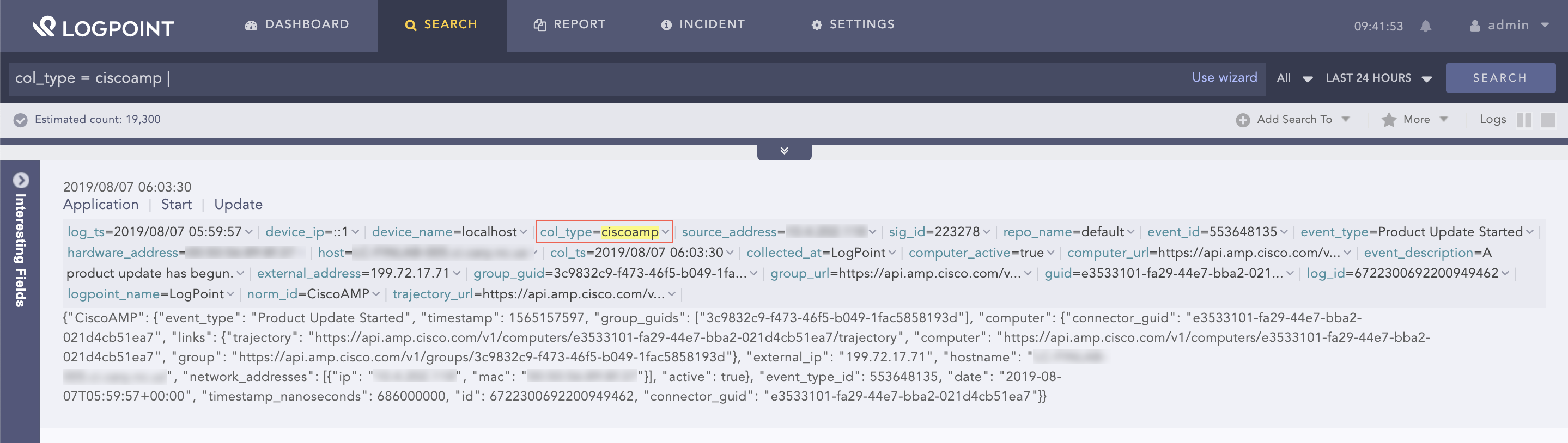Switch to the Search tab
The width and height of the screenshot is (1568, 443).
point(441,24)
